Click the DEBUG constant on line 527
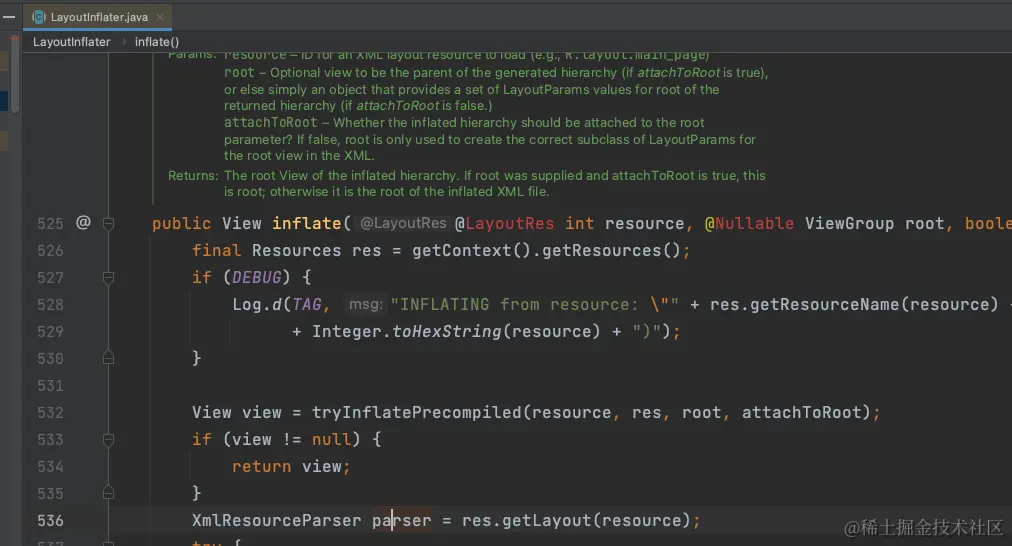 256,278
